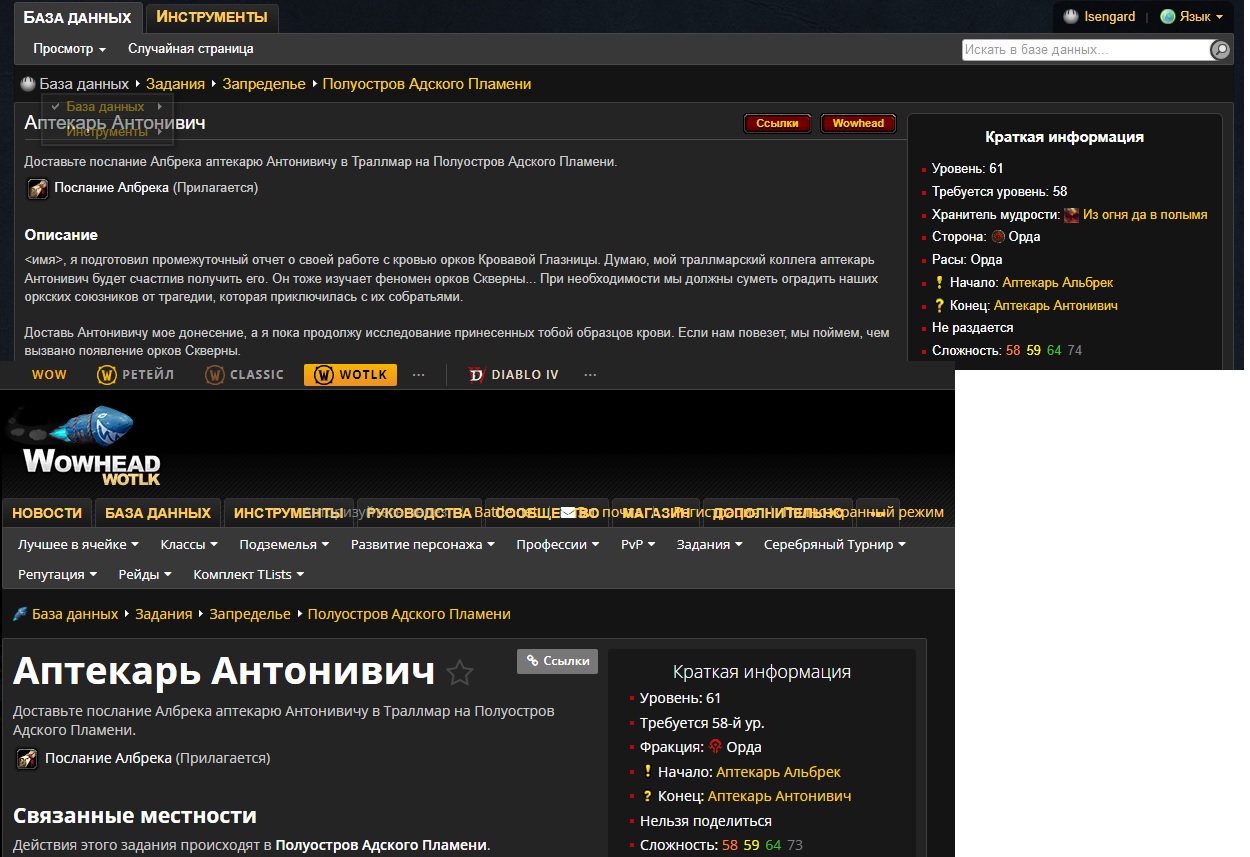The height and width of the screenshot is (857, 1250).
Task: Click Задания breadcrumb in upper site
Action: [x=175, y=84]
